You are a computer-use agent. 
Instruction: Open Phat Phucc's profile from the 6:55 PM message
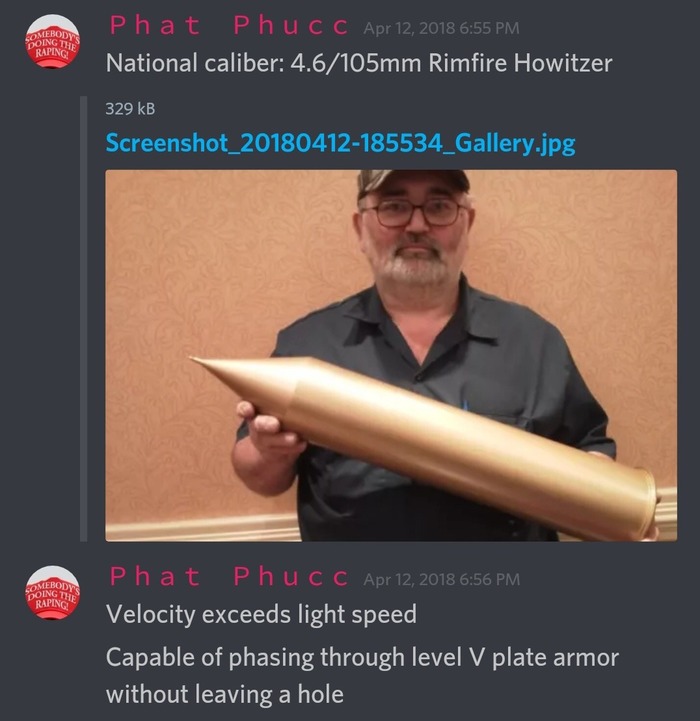pyautogui.click(x=229, y=25)
